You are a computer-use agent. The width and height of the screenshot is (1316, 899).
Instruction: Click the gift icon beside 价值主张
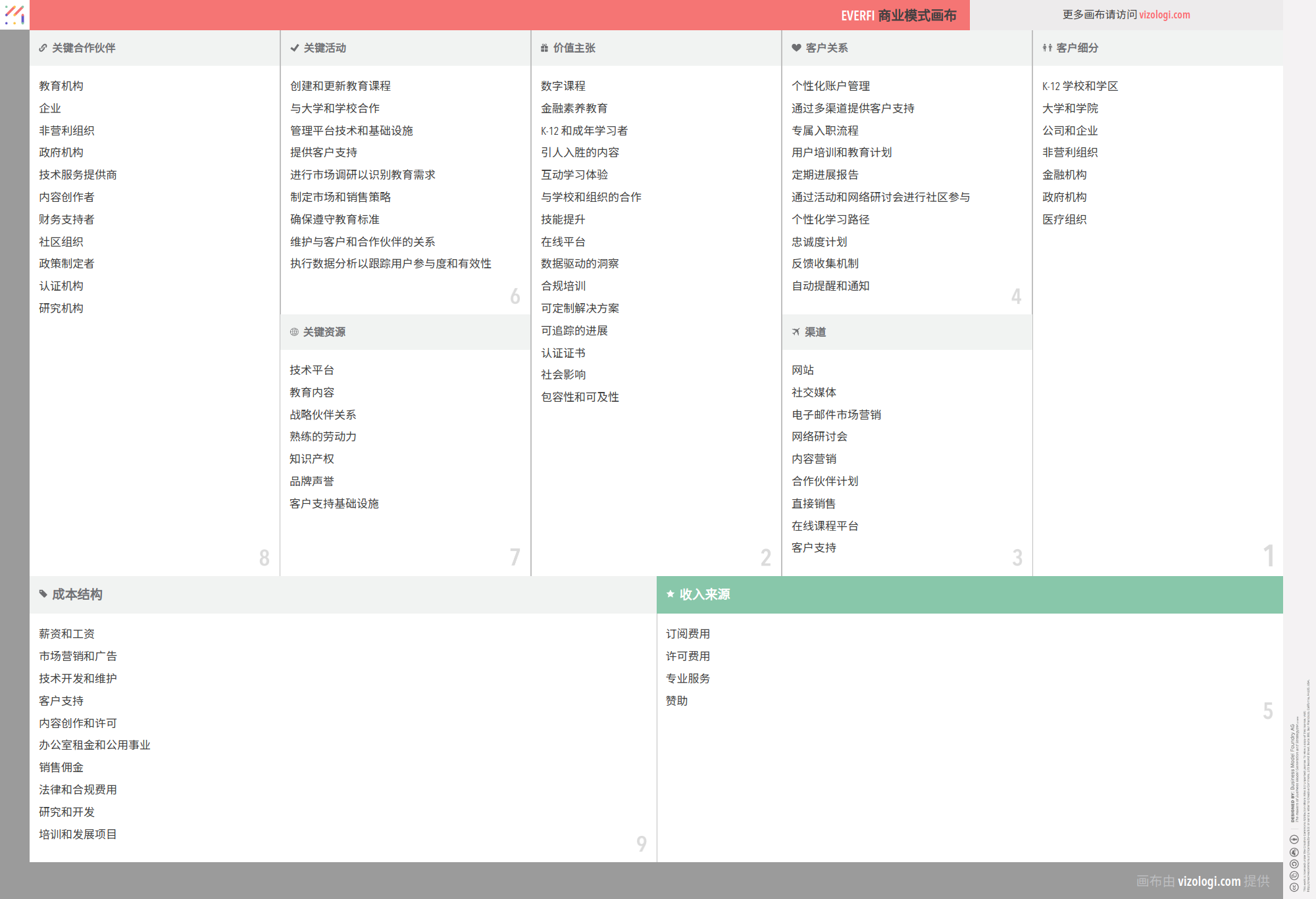(x=544, y=48)
